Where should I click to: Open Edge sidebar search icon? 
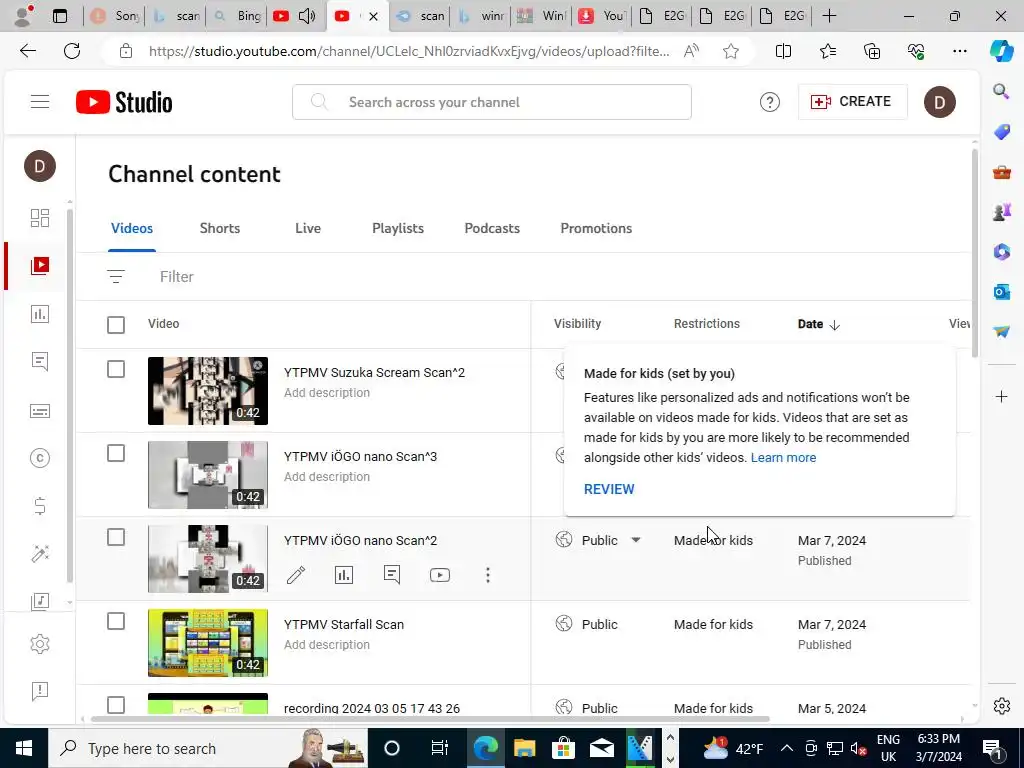[x=1001, y=91]
